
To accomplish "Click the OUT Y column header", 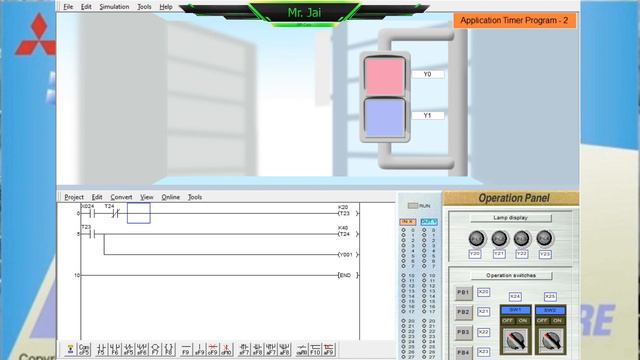I will tap(429, 222).
